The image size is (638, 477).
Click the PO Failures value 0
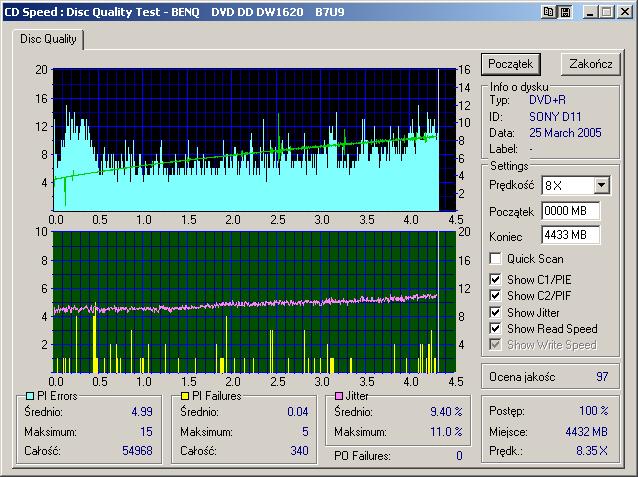(x=459, y=455)
